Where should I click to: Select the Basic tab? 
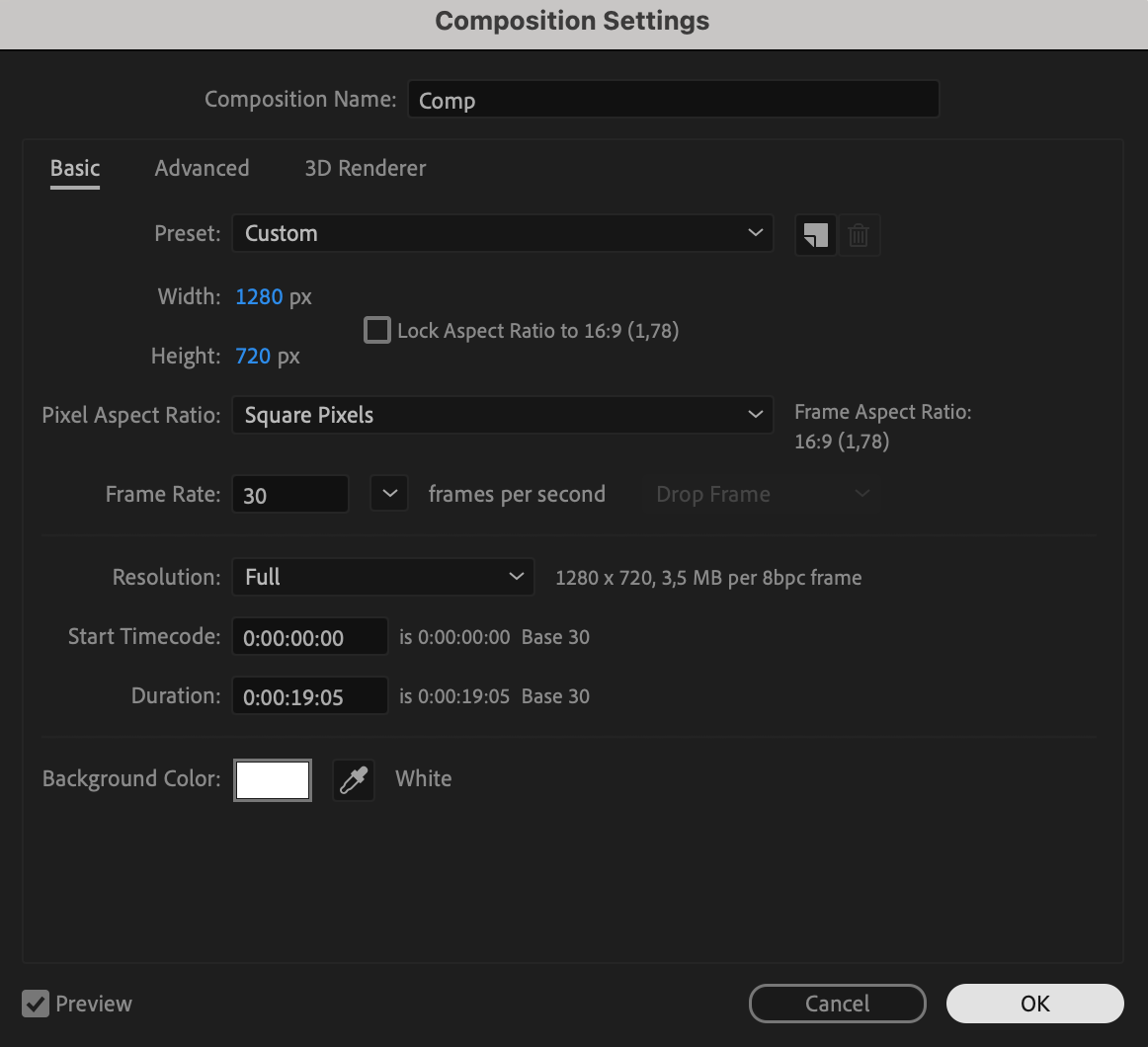(75, 169)
